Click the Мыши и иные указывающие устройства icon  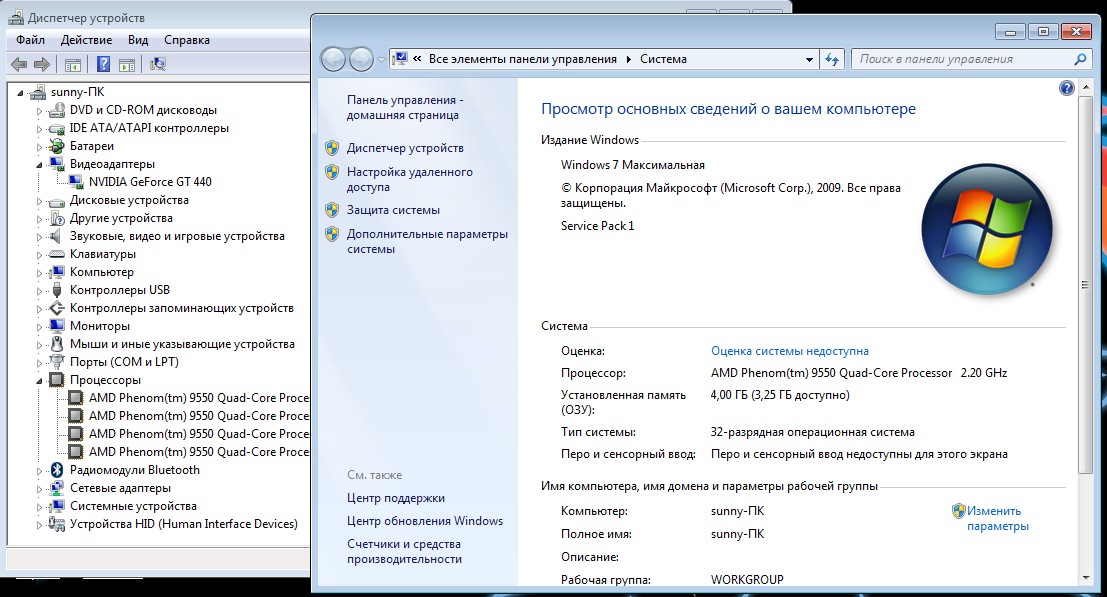tap(56, 344)
